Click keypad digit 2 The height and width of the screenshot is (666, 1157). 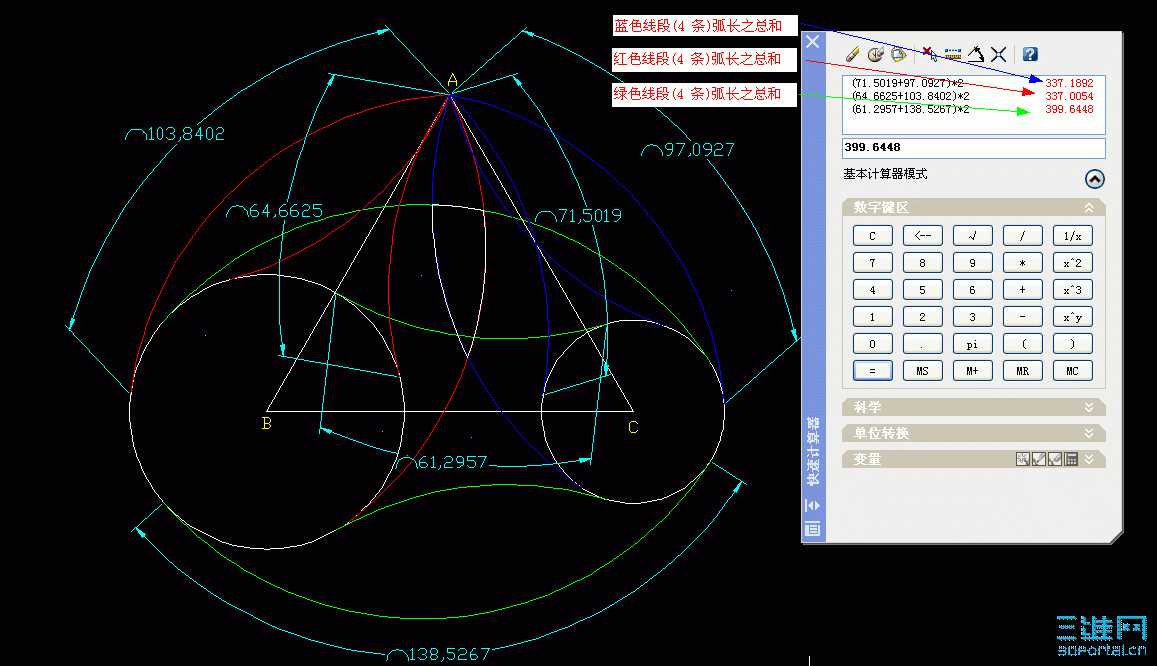[x=922, y=317]
